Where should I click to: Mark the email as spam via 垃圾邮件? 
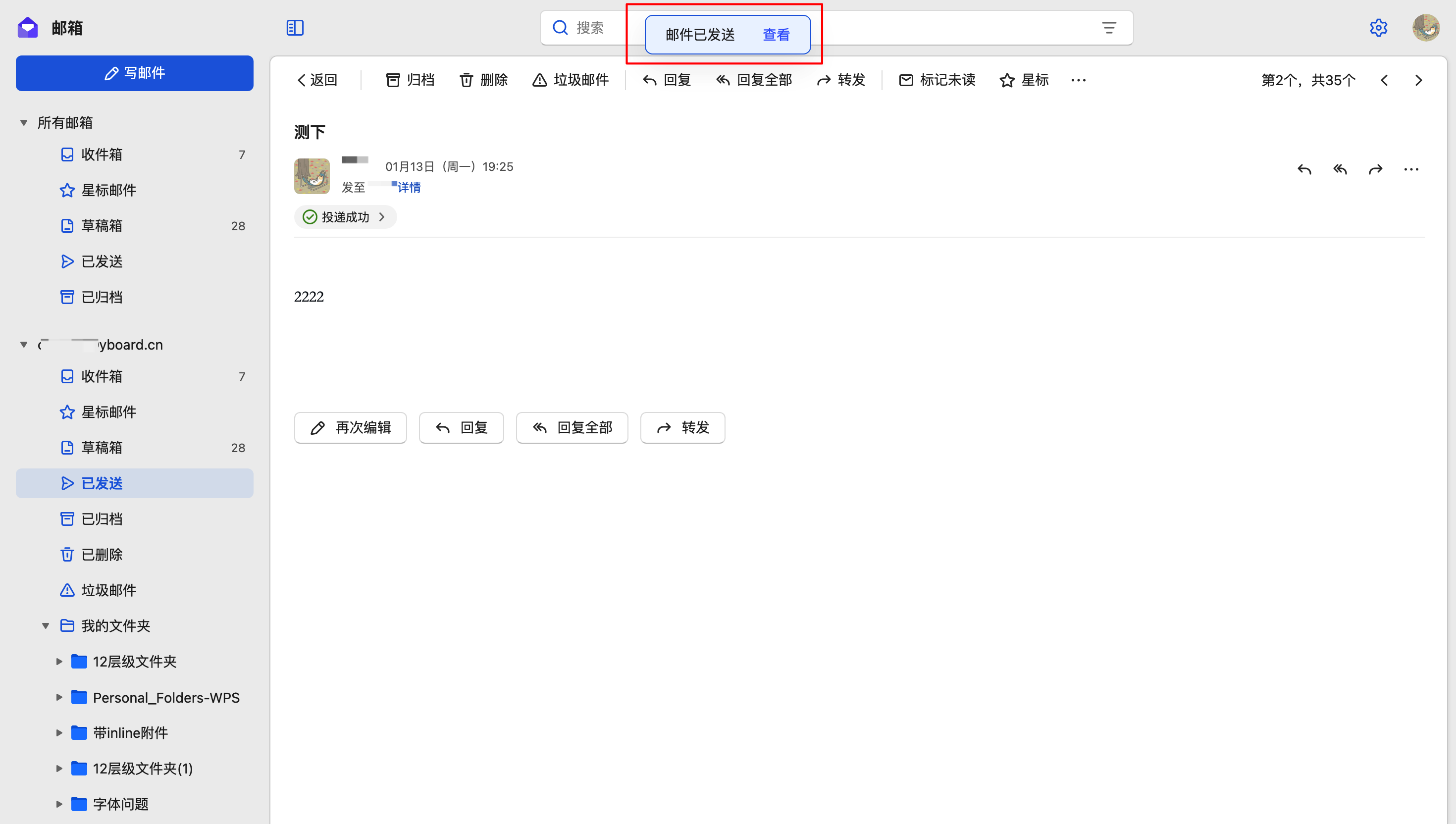coord(571,80)
